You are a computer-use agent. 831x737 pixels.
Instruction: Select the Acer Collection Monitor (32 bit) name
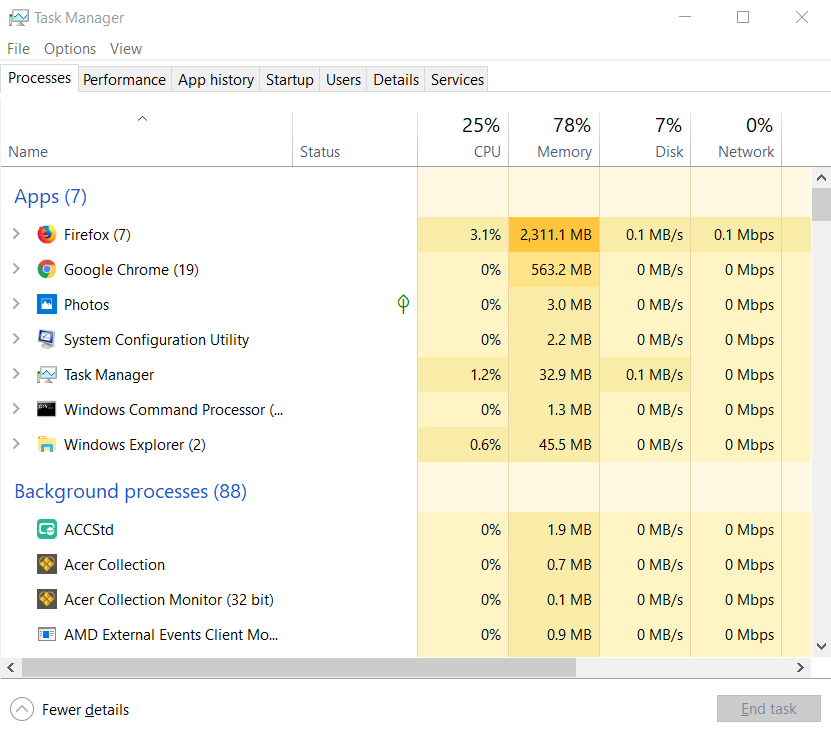169,600
